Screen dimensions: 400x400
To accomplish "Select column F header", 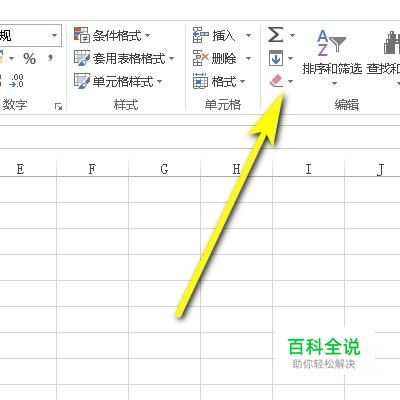I will point(92,169).
